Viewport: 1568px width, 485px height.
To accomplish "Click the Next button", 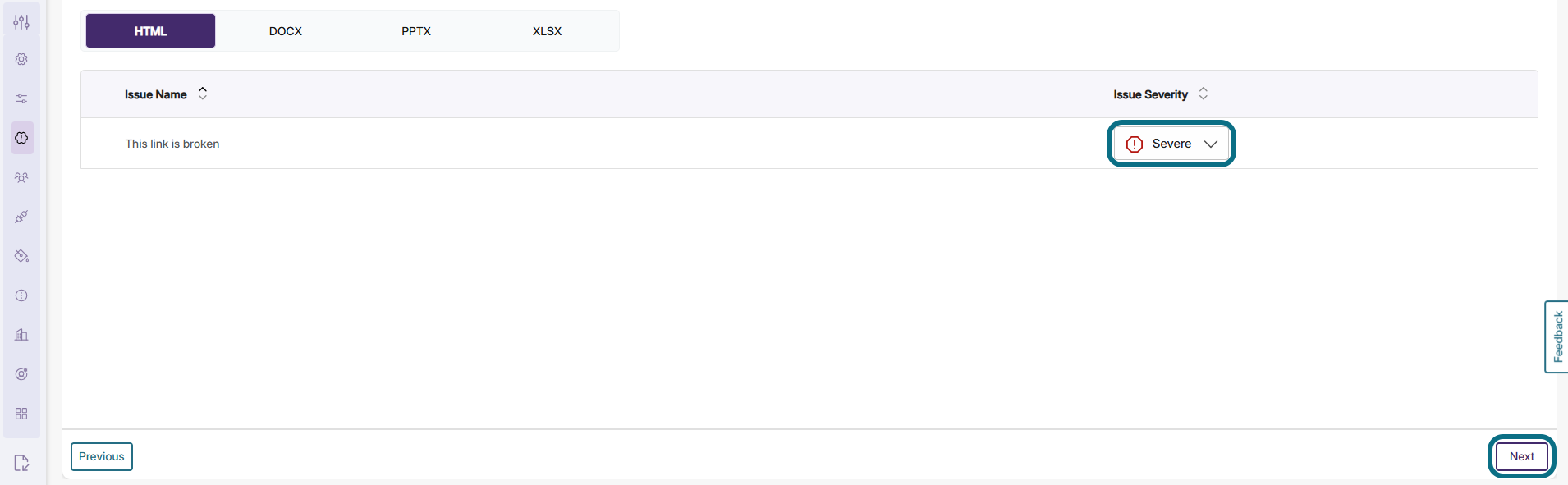I will point(1520,456).
